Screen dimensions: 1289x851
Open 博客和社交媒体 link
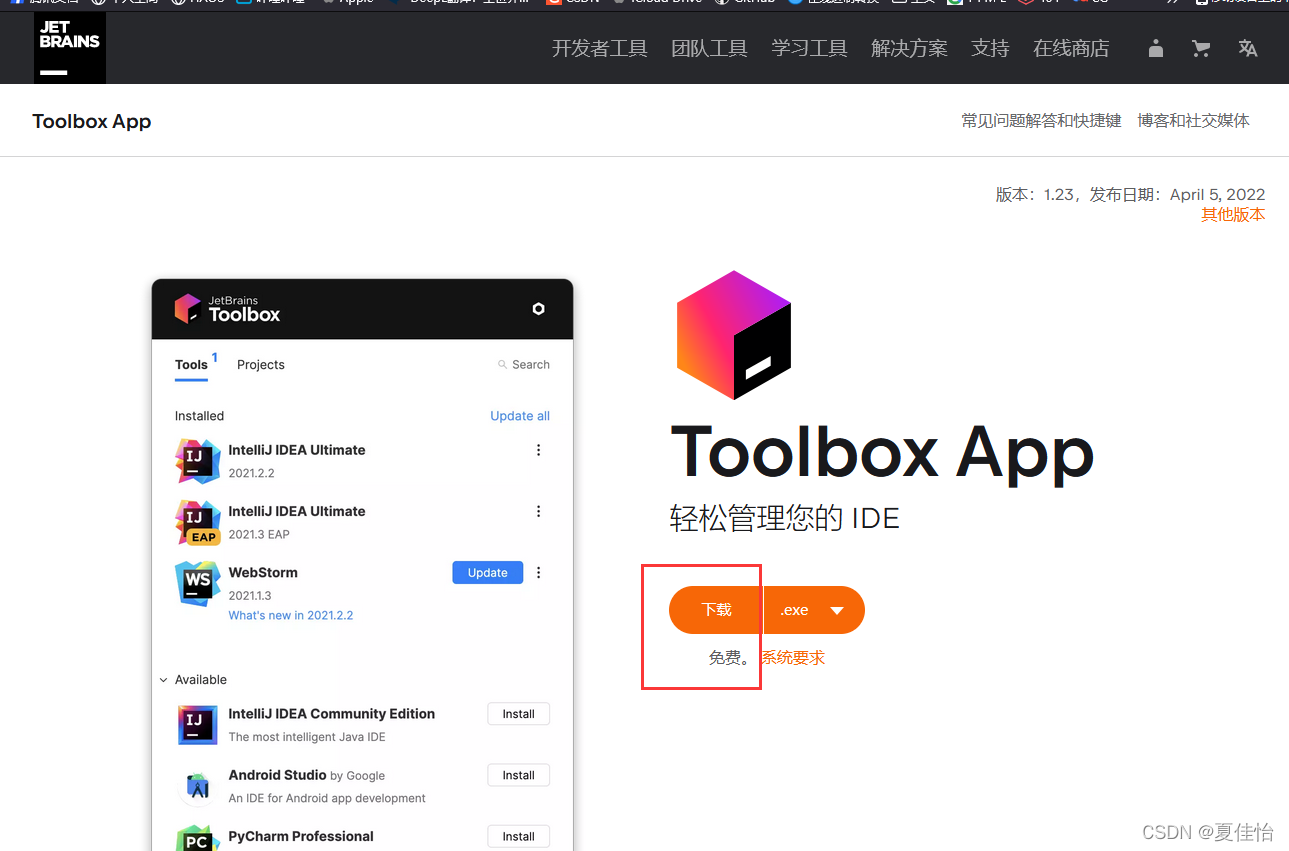pos(1193,121)
